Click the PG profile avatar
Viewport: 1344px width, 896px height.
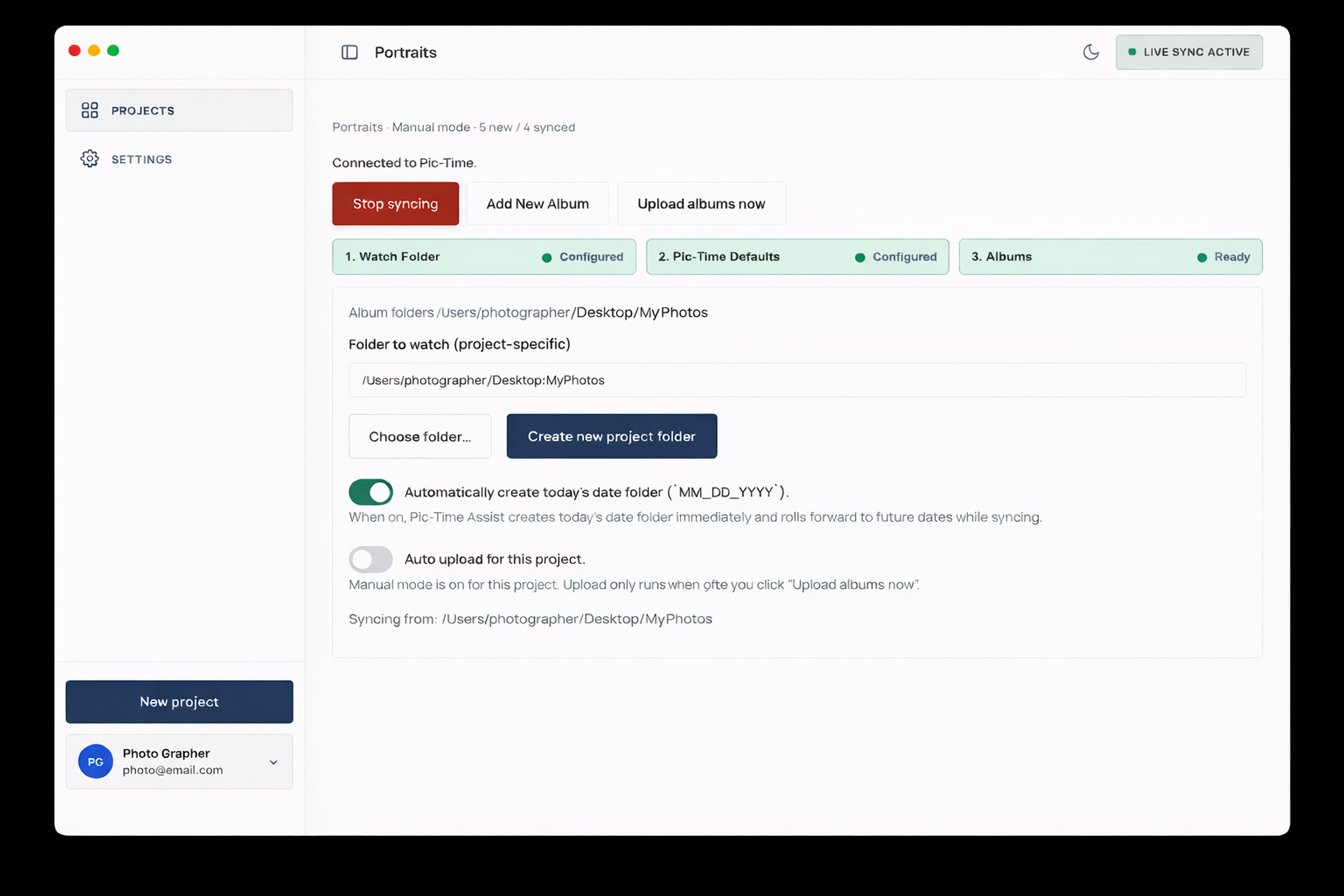tap(95, 761)
